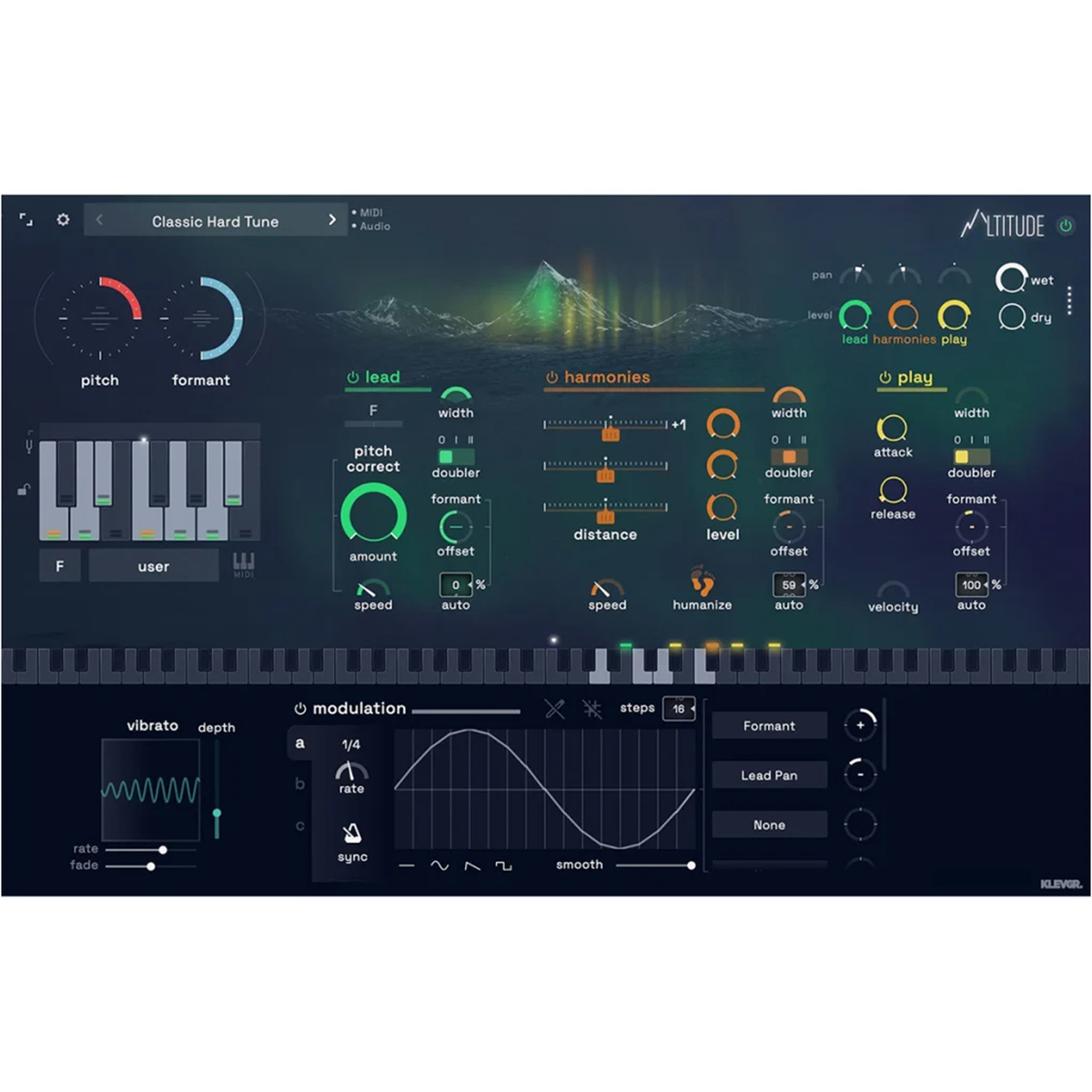Viewport: 1092px width, 1092px height.
Task: Click the harmonies speed knob
Action: point(607,588)
